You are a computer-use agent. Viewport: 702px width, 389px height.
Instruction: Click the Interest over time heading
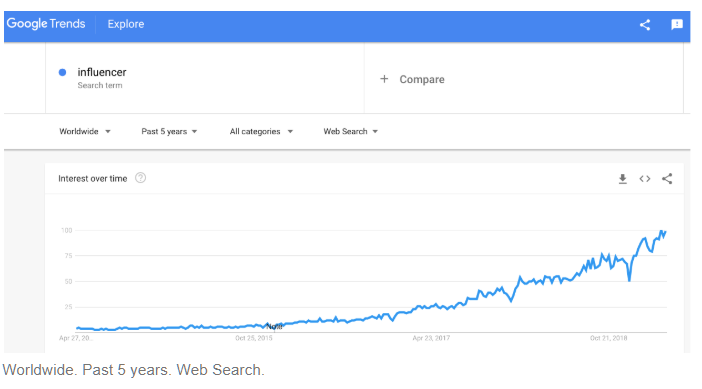[93, 179]
